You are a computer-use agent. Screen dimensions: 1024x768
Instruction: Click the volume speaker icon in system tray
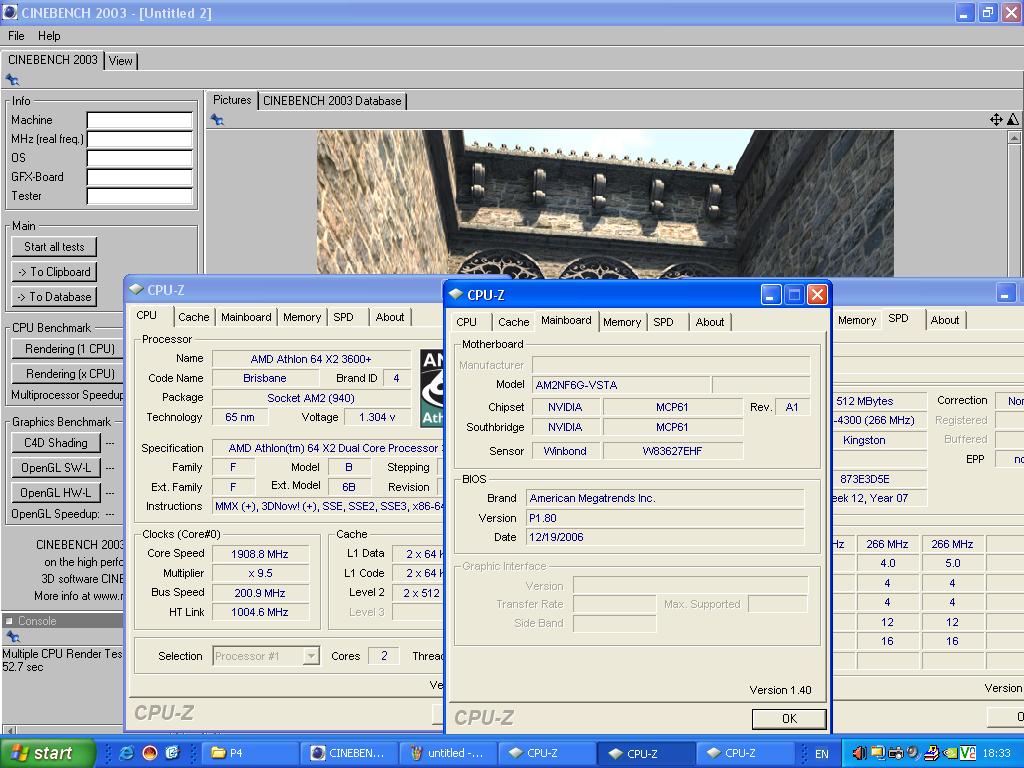(x=859, y=753)
